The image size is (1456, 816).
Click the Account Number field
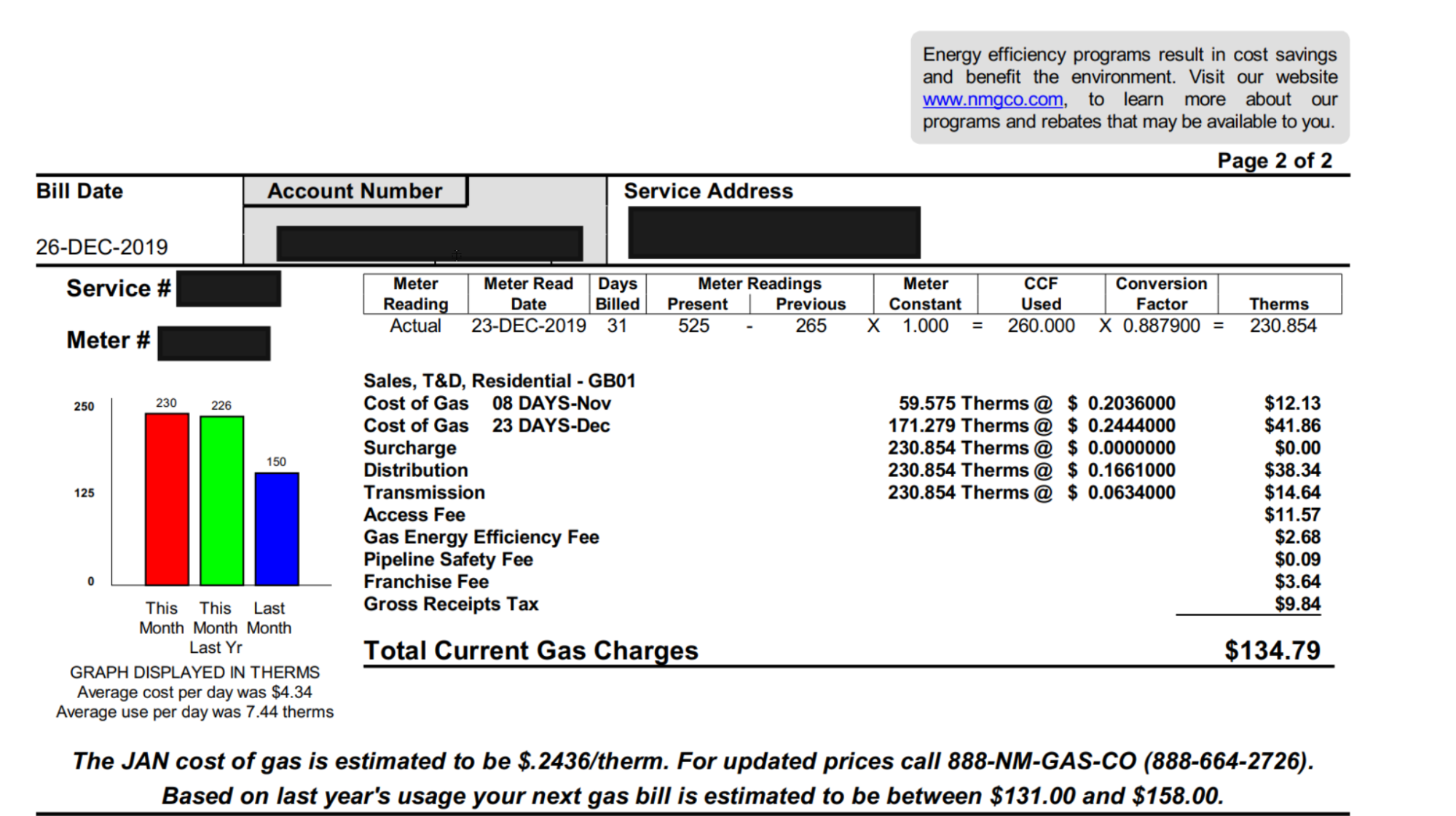[x=428, y=242]
